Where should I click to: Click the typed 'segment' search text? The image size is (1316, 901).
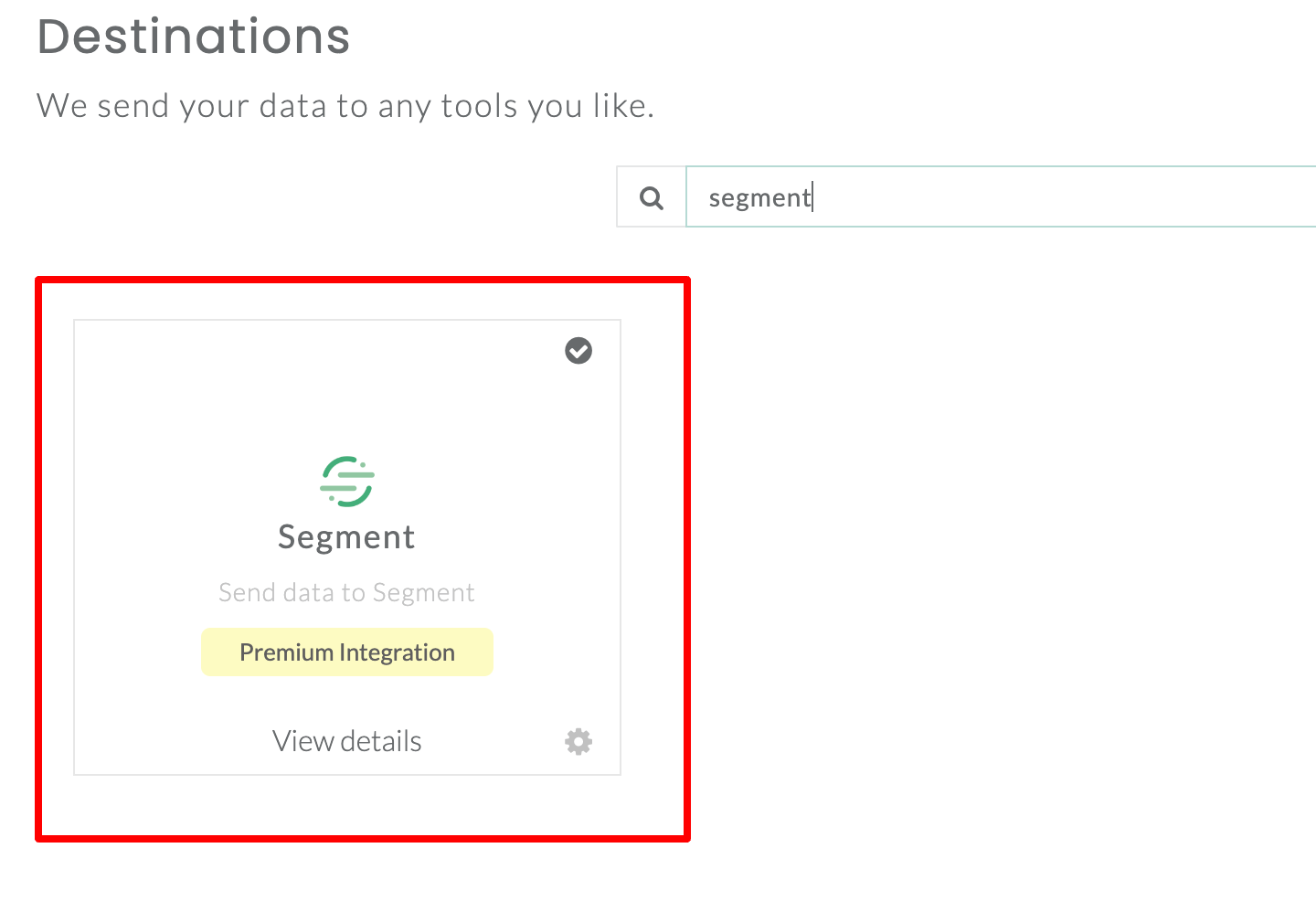pos(759,197)
